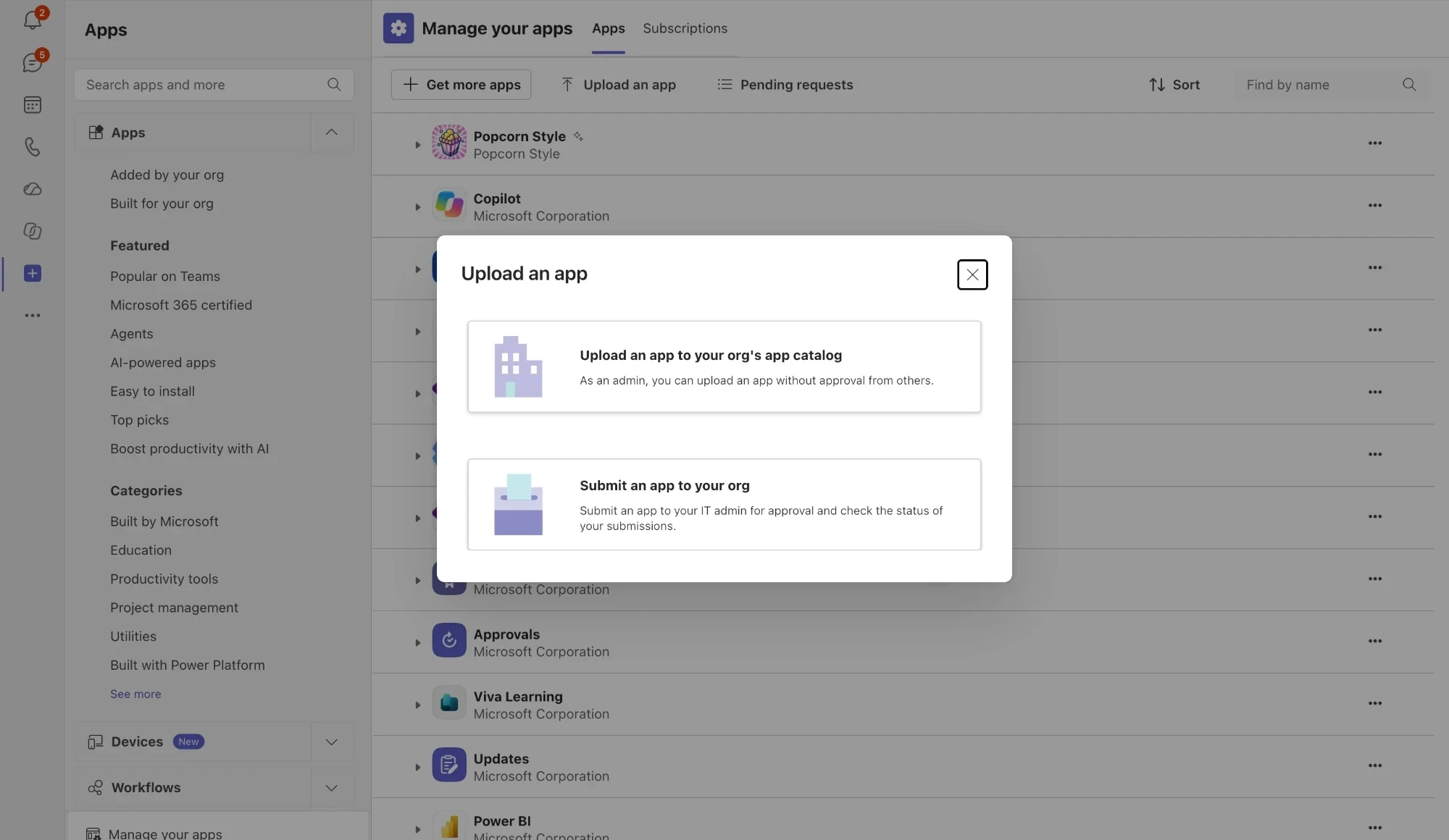Open the Activity notifications bell
1449x840 pixels.
point(33,20)
